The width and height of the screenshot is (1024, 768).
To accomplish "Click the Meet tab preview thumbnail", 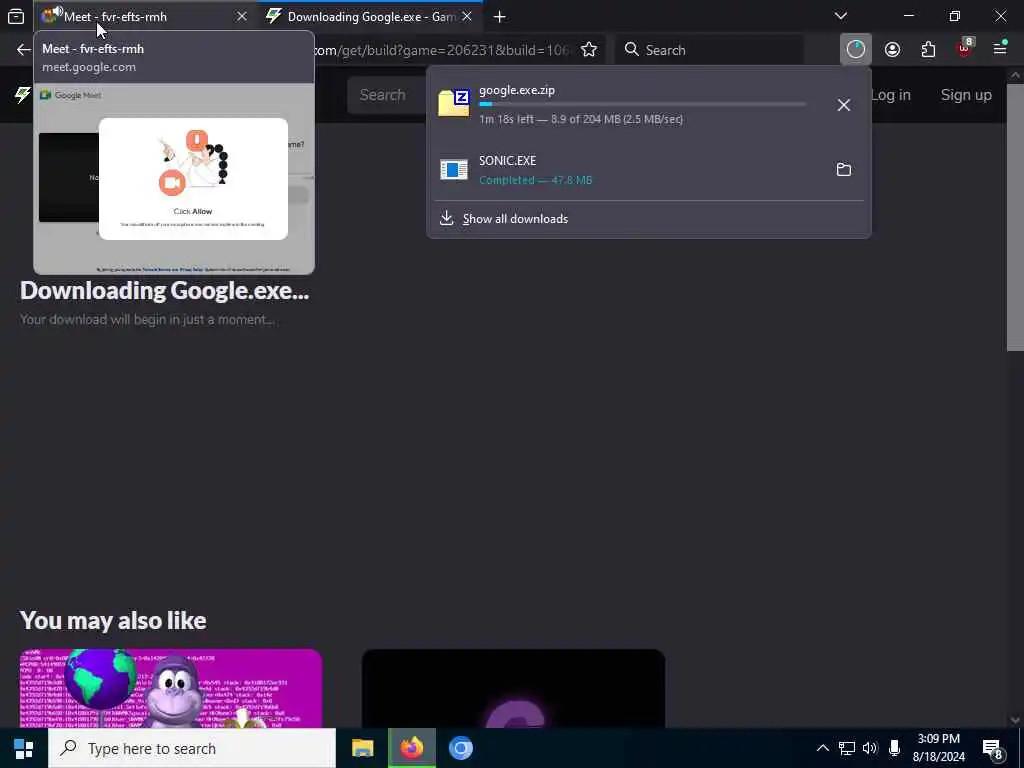I will 174,178.
